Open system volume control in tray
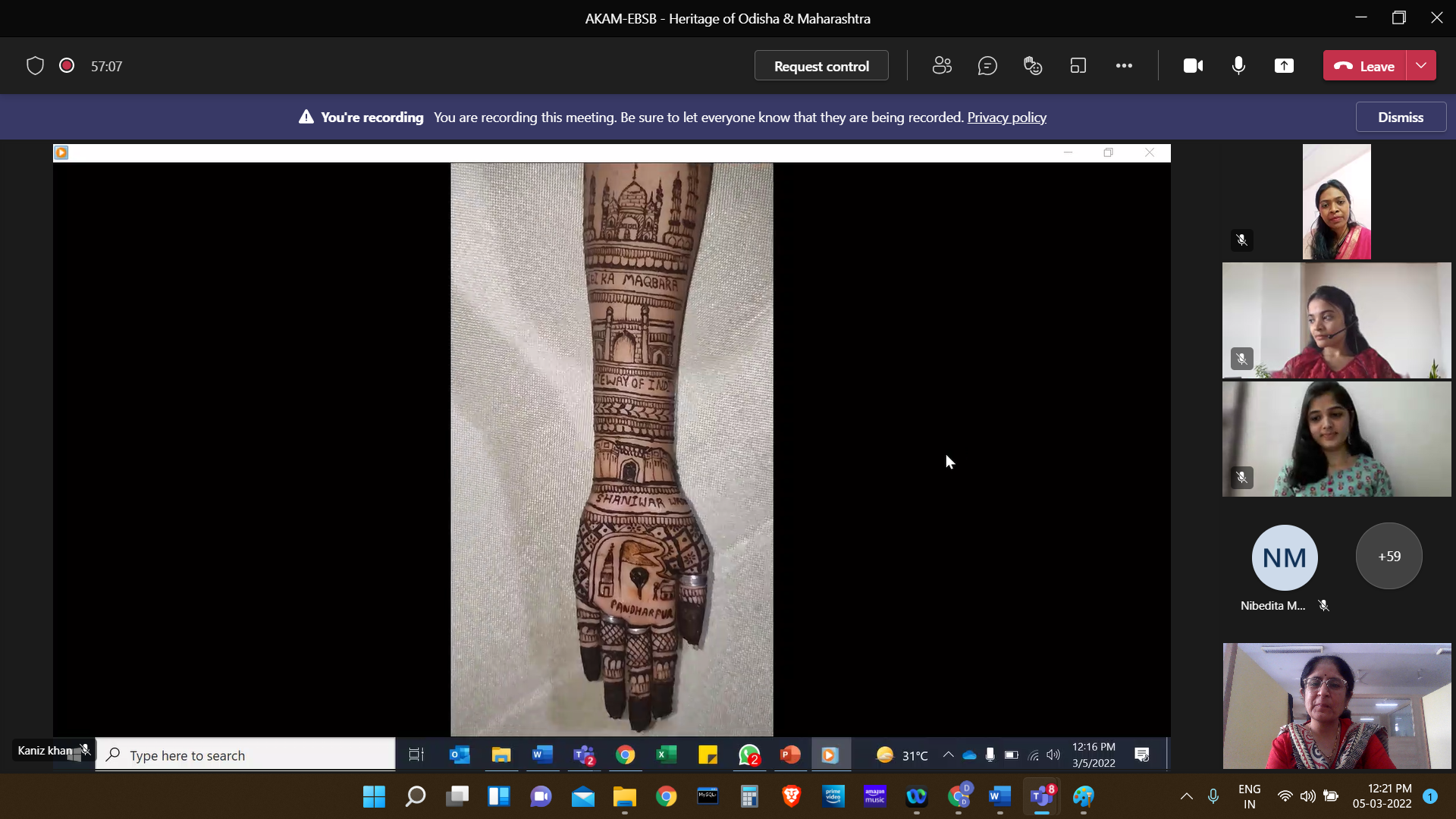This screenshot has width=1456, height=819. pyautogui.click(x=1307, y=796)
